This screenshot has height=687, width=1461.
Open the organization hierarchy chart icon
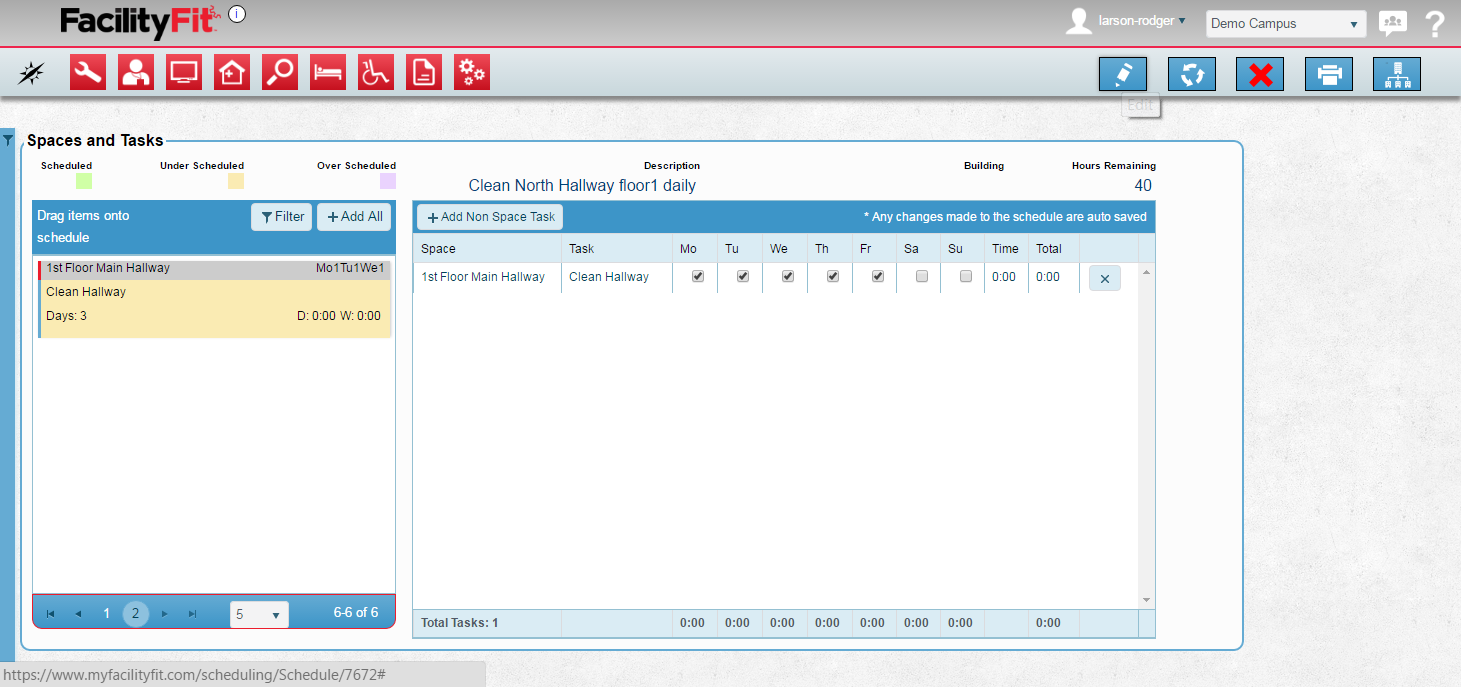tap(1396, 74)
